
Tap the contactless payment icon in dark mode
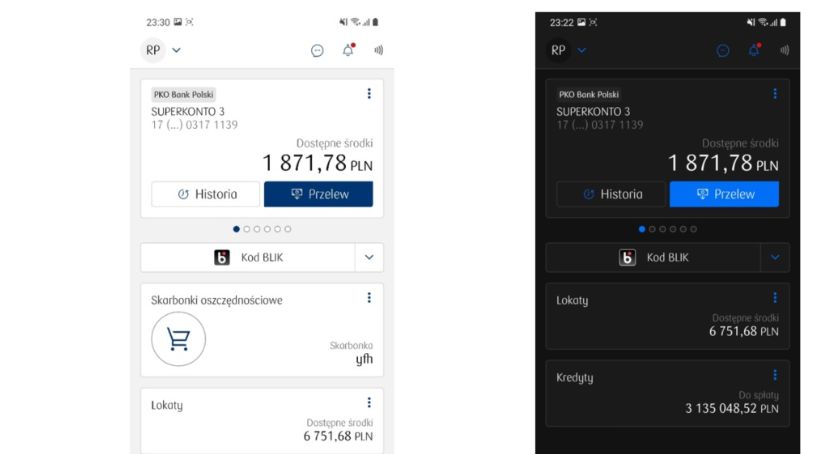tap(785, 50)
